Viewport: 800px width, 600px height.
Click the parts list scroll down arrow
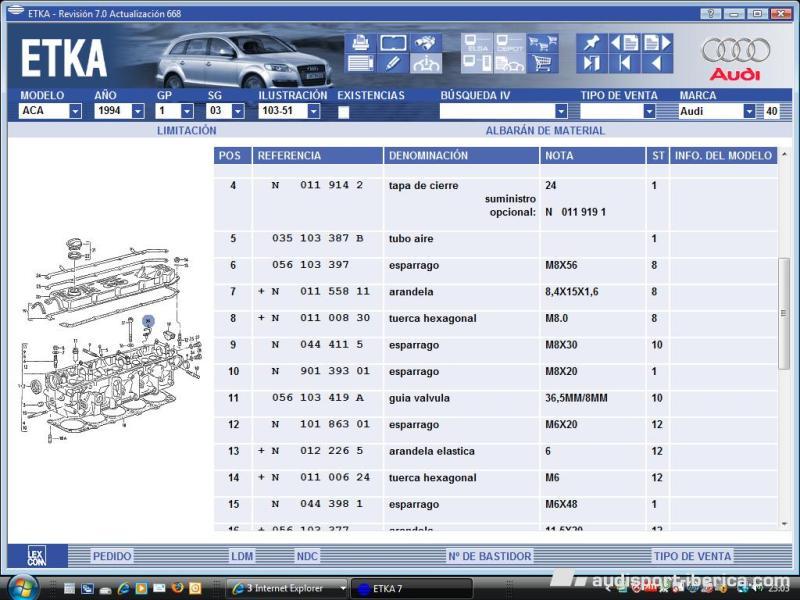(x=784, y=524)
